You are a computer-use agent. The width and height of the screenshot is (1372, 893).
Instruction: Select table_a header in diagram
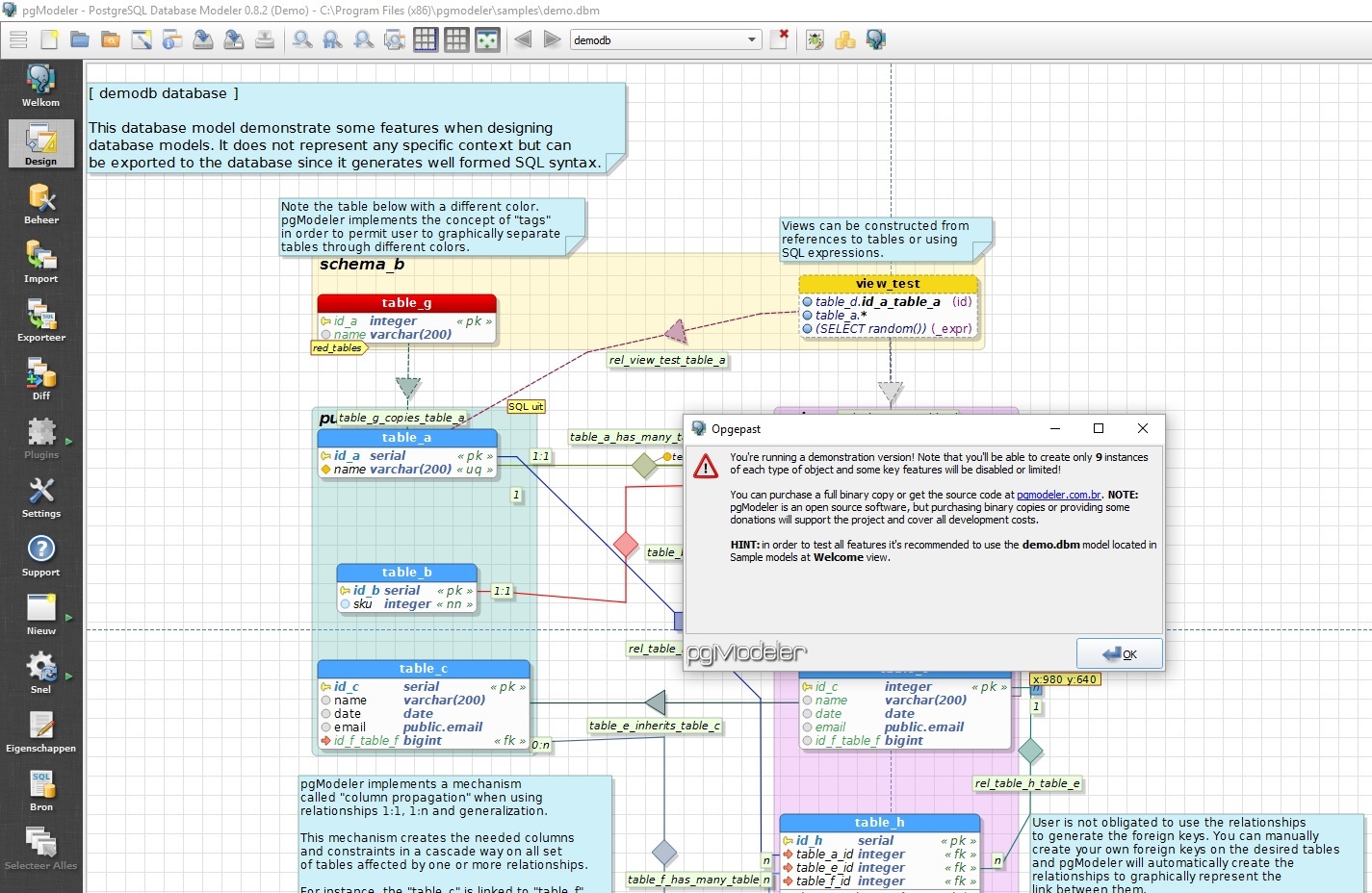pyautogui.click(x=406, y=438)
